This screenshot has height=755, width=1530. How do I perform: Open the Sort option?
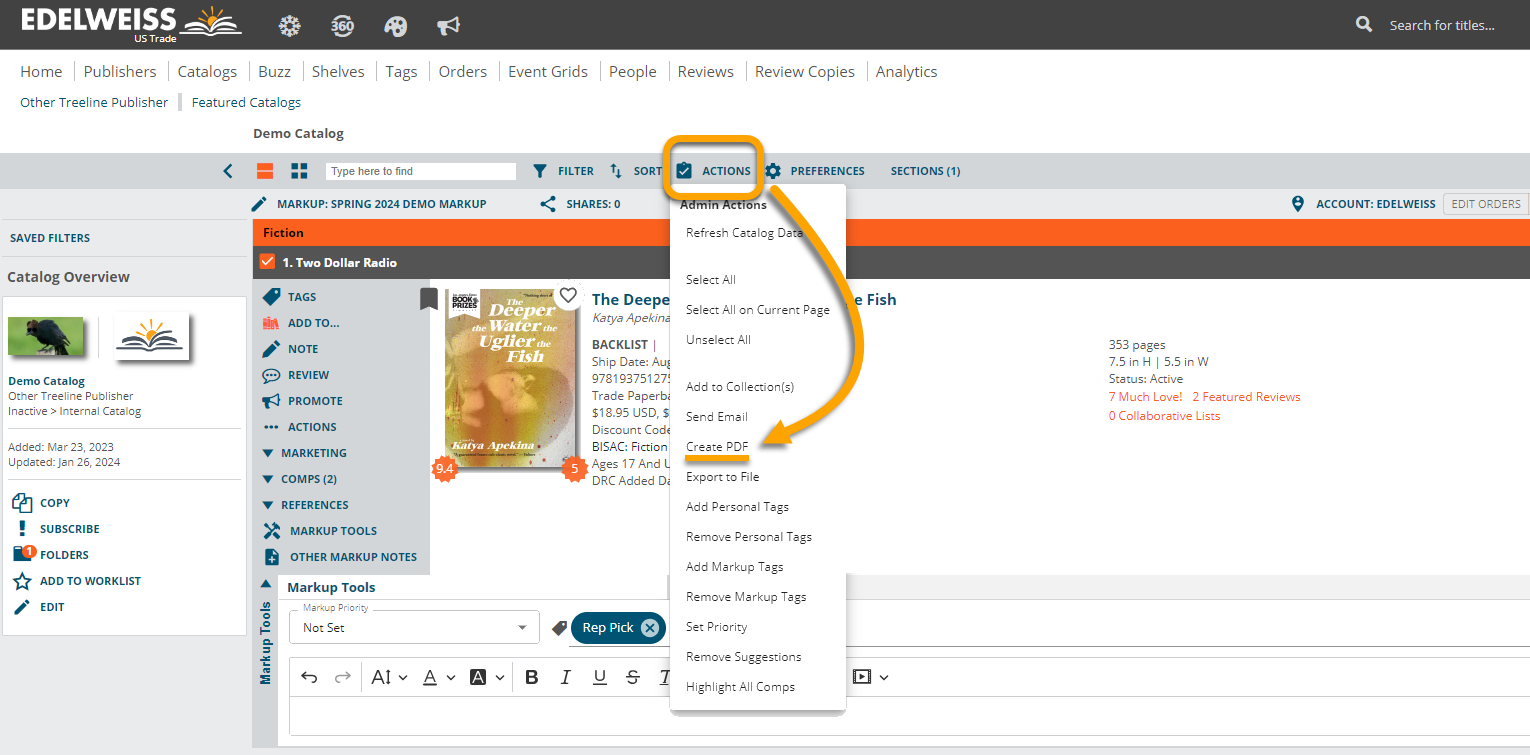coord(636,171)
